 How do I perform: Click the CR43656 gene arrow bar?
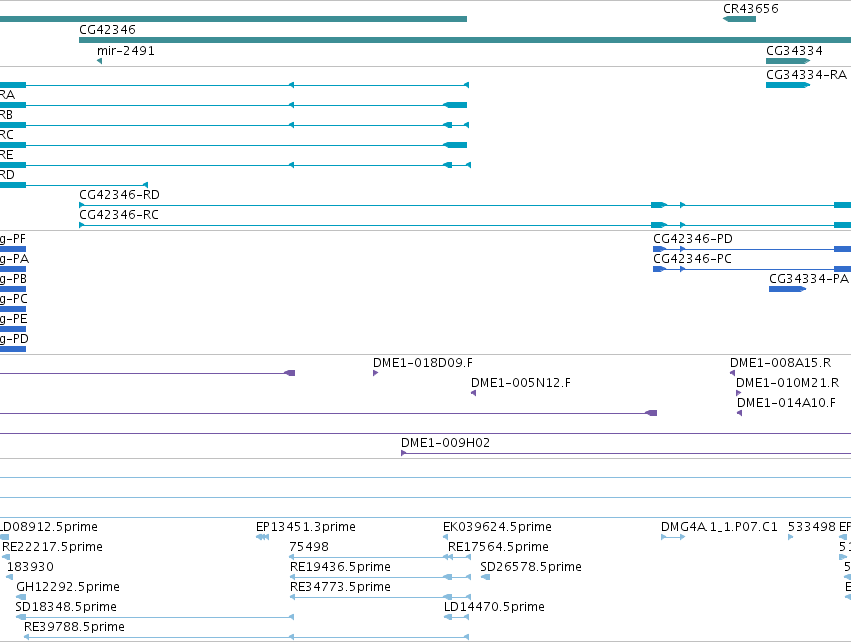[739, 19]
